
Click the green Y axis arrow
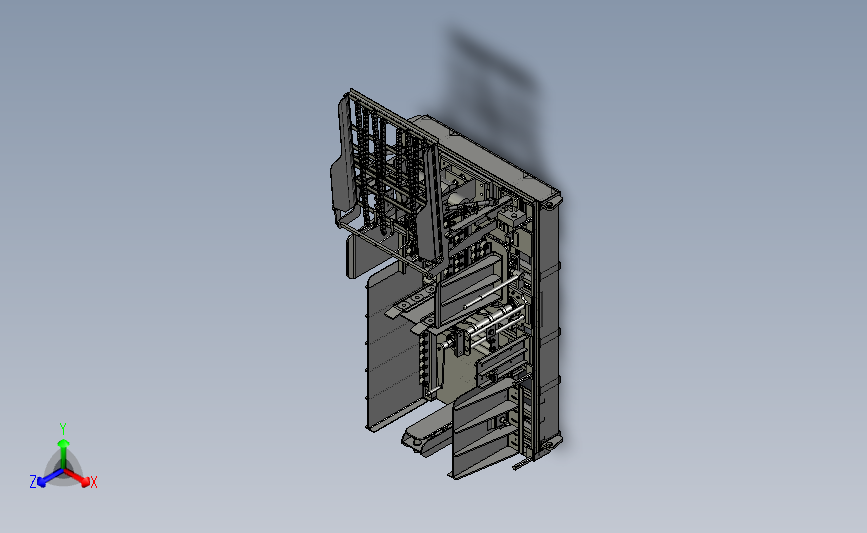(x=63, y=454)
